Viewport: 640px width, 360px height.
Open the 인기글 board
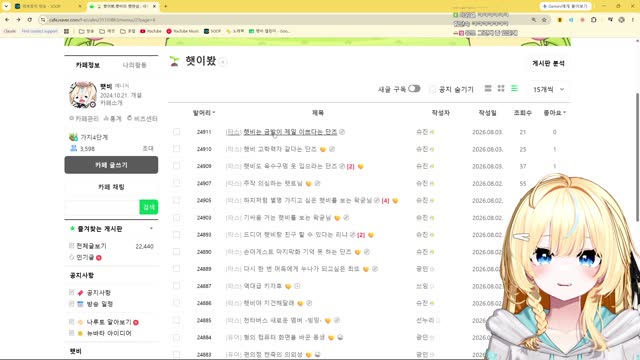[x=85, y=257]
